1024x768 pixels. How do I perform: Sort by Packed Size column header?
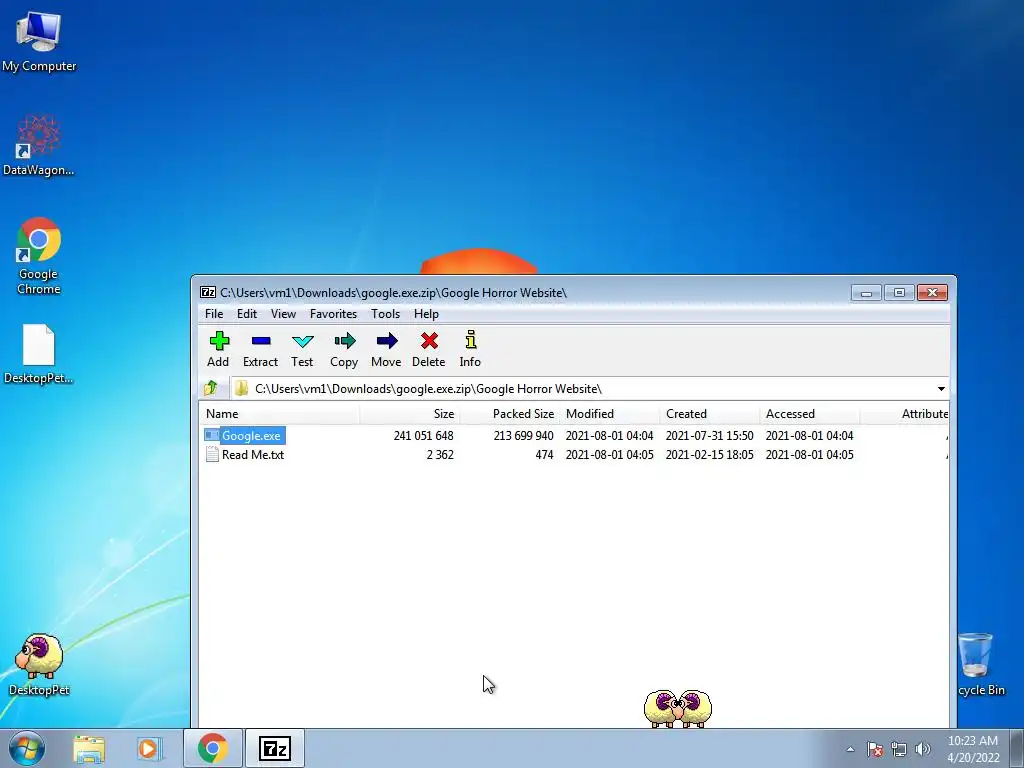pos(510,413)
